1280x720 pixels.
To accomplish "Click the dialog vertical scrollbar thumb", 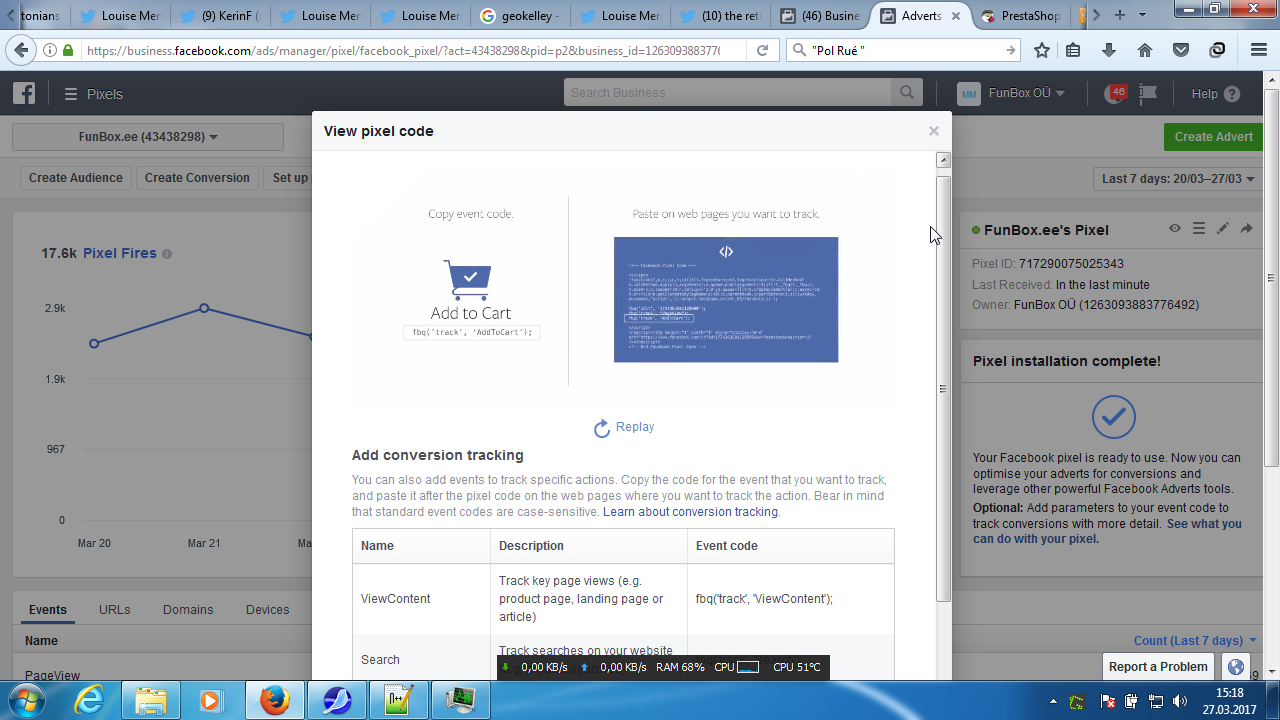I will click(x=943, y=388).
